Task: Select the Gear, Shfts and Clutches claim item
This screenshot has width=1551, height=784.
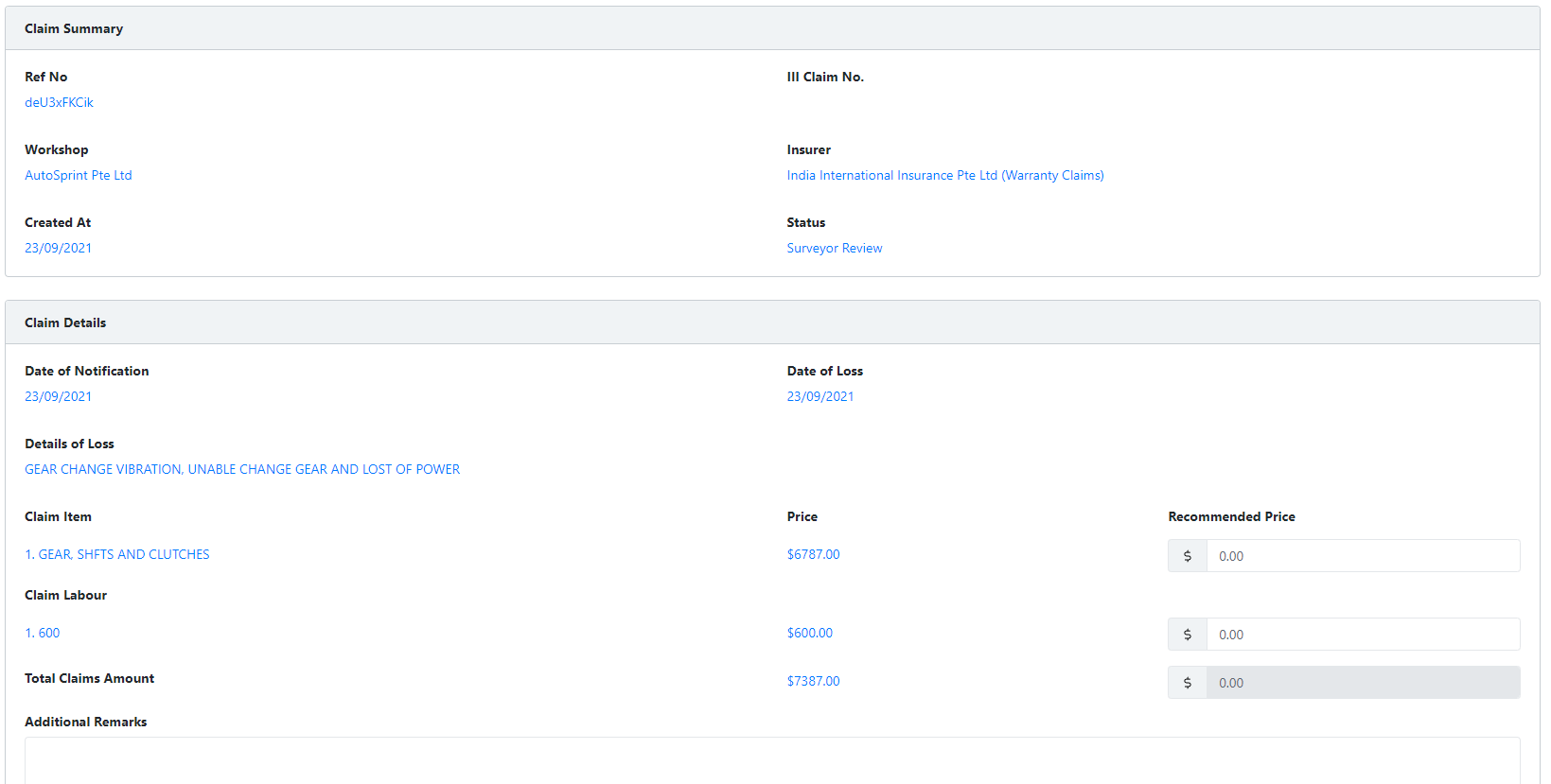Action: [117, 554]
